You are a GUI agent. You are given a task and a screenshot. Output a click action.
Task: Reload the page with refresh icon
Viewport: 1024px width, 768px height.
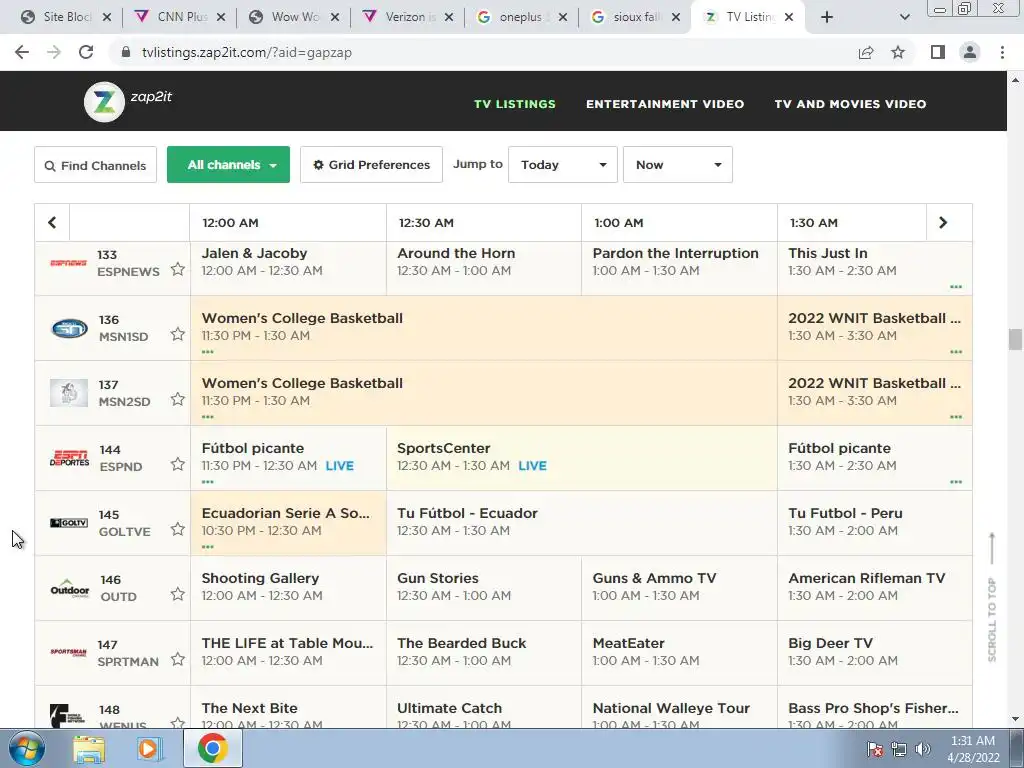coord(86,52)
